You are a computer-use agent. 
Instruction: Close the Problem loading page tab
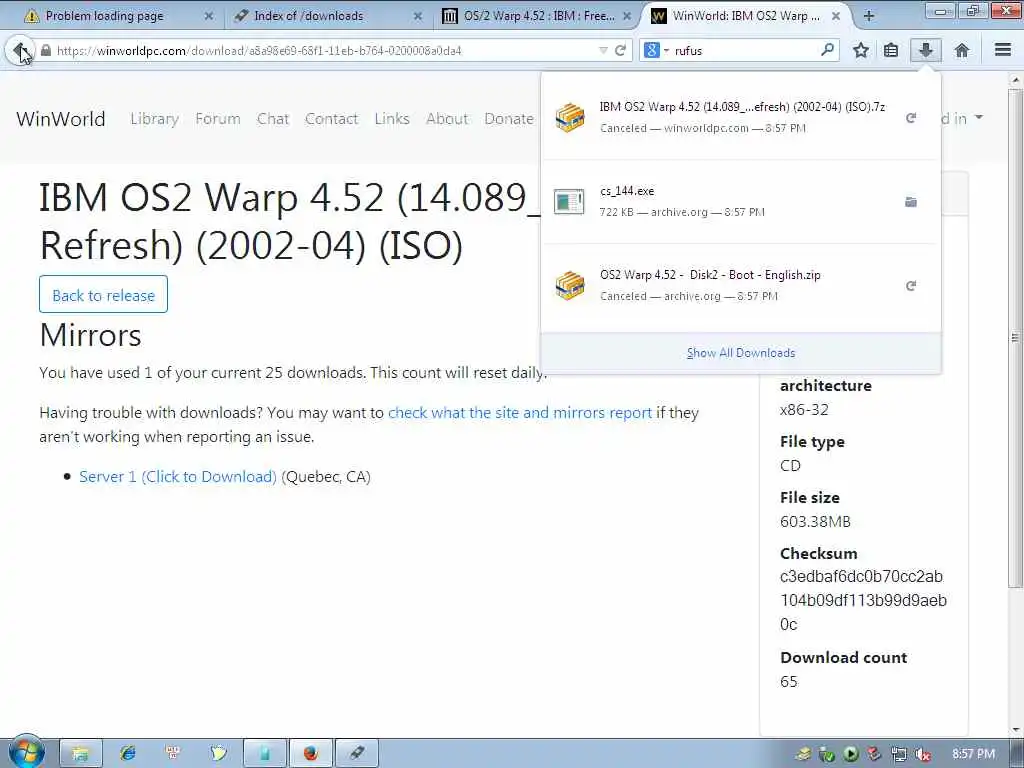click(x=208, y=16)
